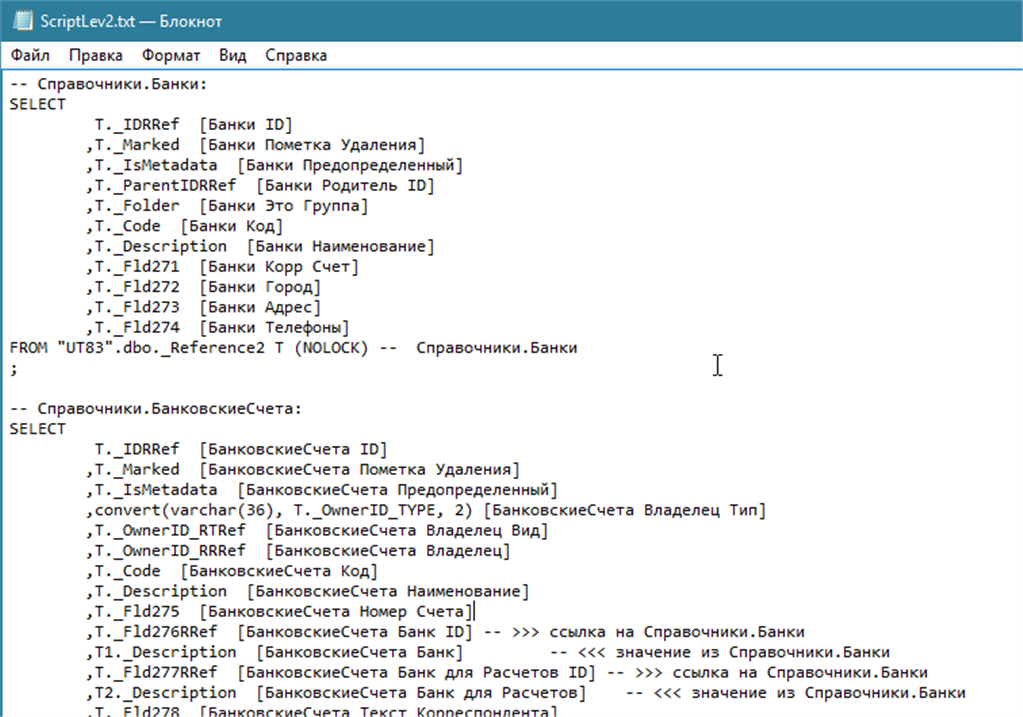Place cursor on [БанковскиеСчета Номер Счета]

pos(336,611)
